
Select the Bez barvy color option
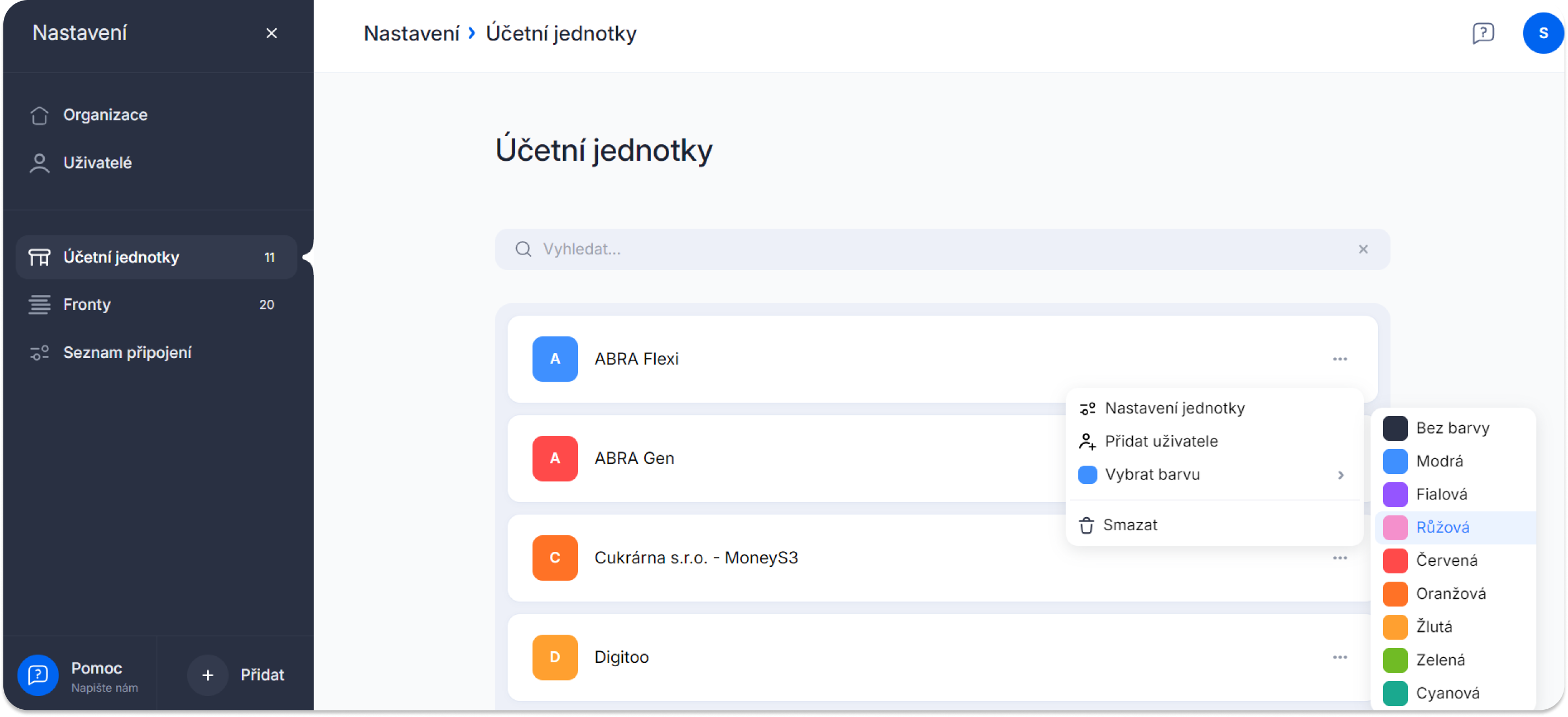[x=1455, y=428]
